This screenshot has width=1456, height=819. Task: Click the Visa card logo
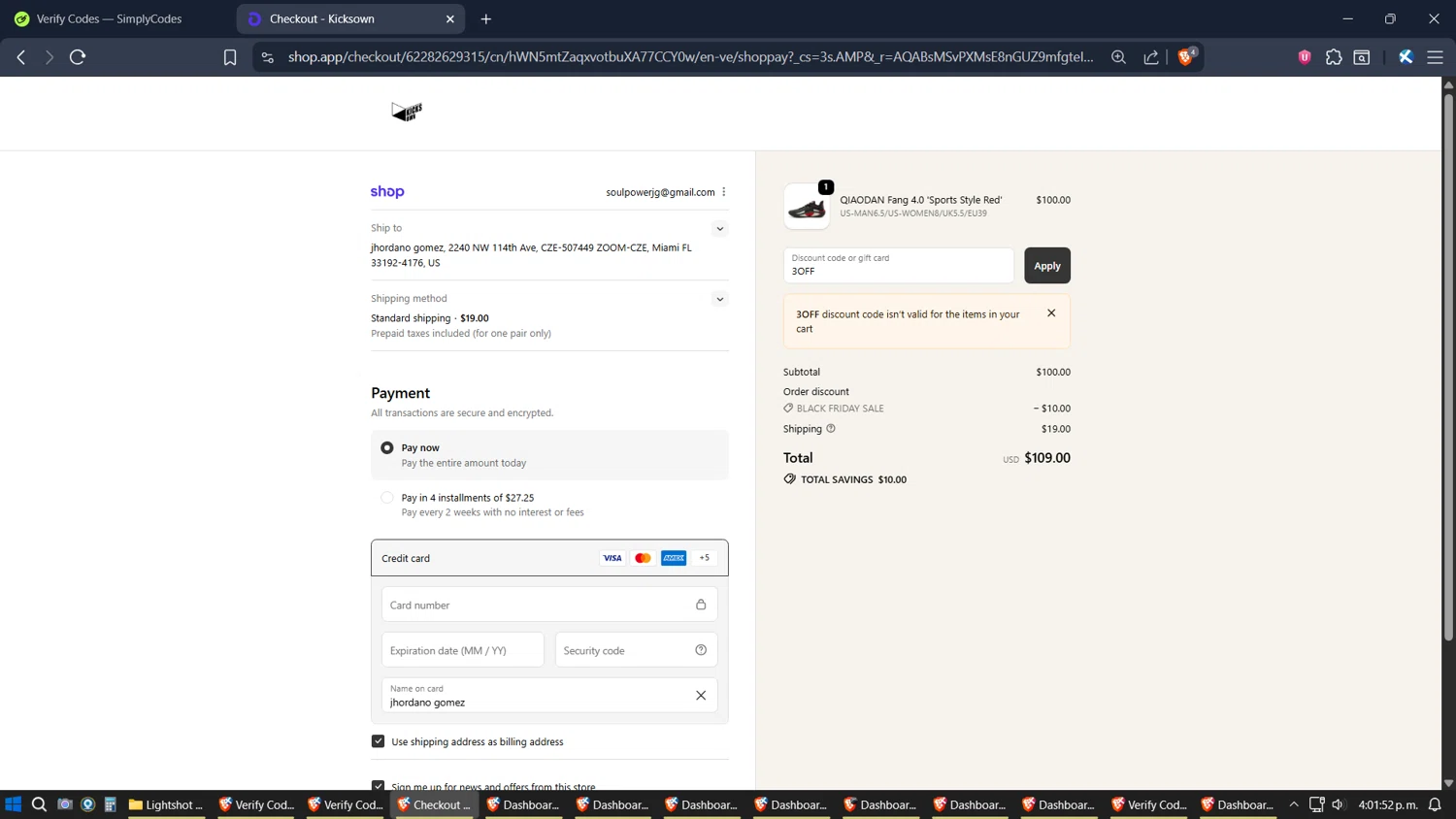click(612, 558)
